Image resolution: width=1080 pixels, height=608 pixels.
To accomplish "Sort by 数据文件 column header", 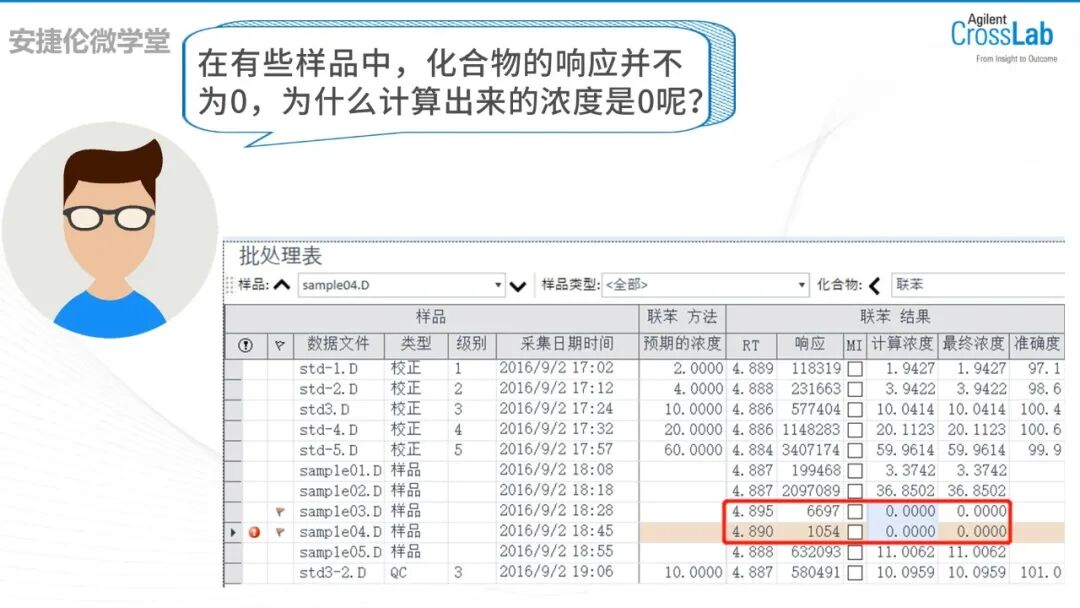I will (x=338, y=344).
